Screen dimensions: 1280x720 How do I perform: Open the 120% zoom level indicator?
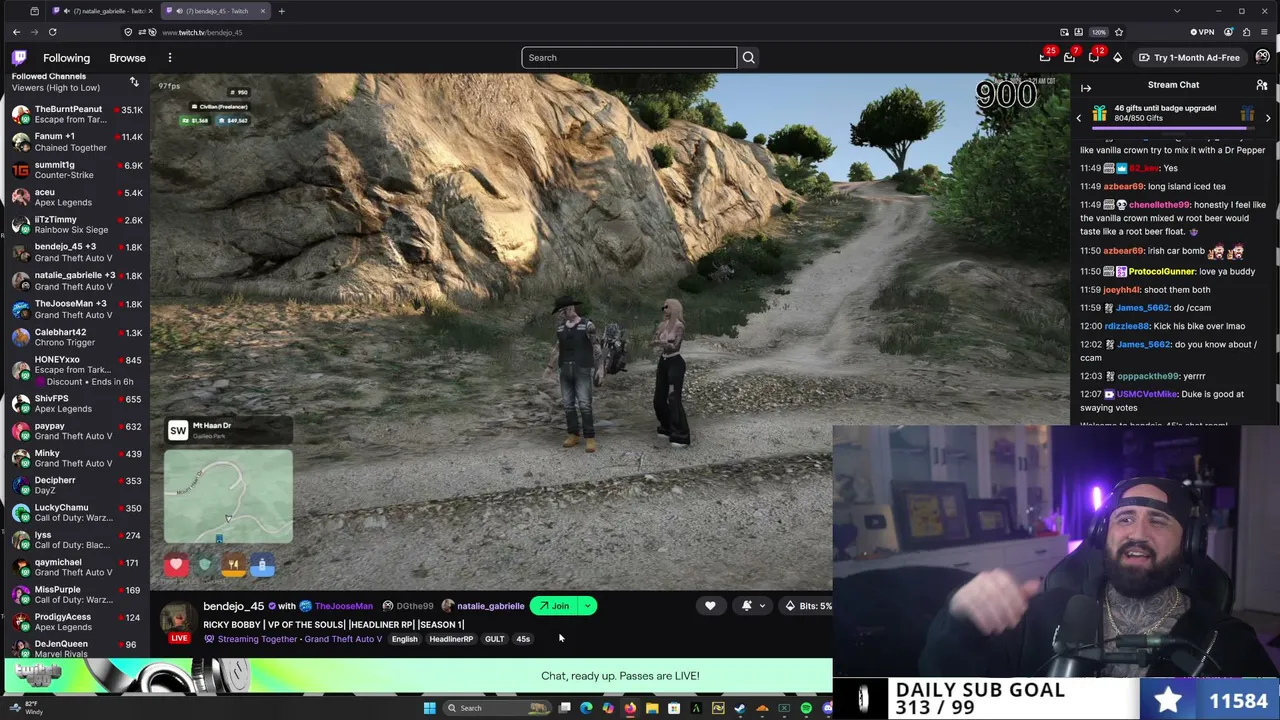tap(1099, 32)
